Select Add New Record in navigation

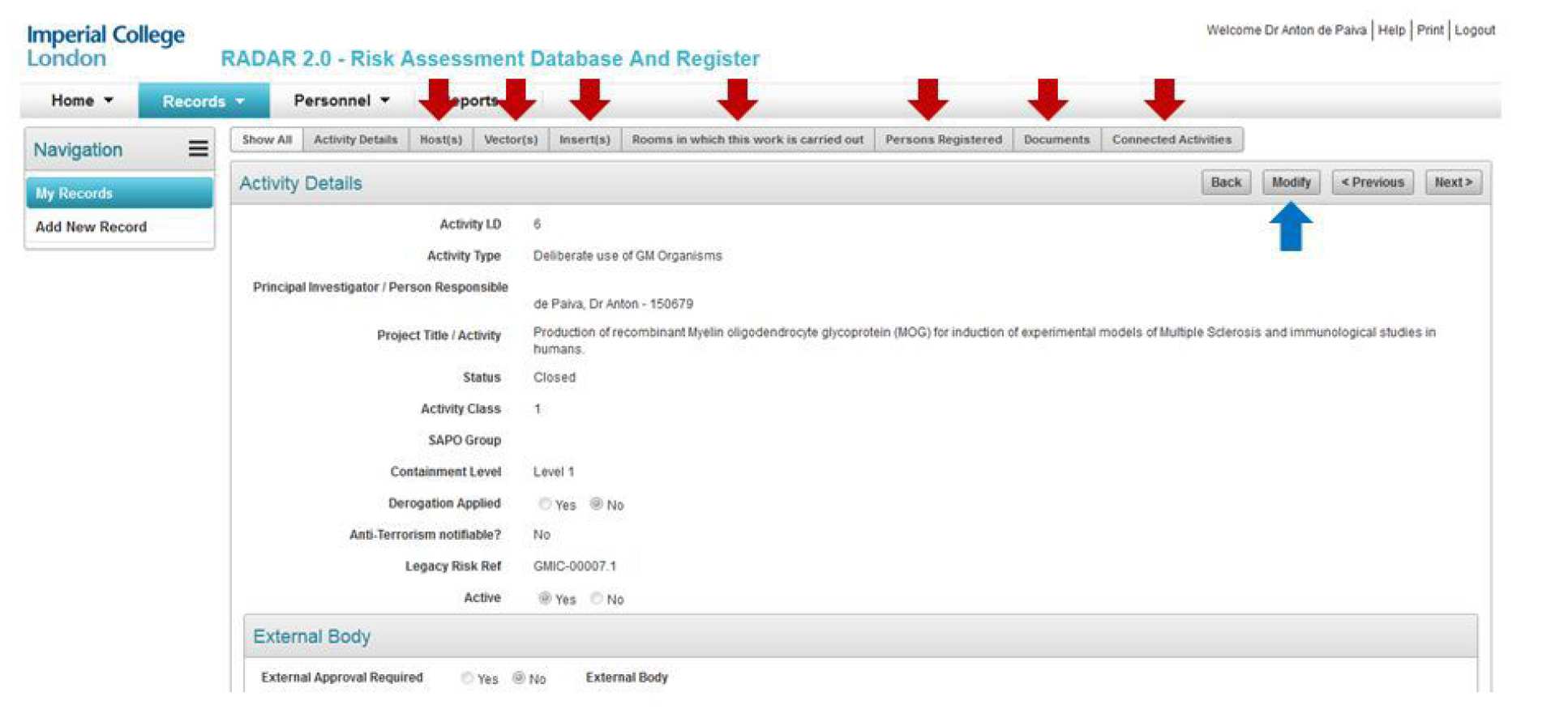91,227
